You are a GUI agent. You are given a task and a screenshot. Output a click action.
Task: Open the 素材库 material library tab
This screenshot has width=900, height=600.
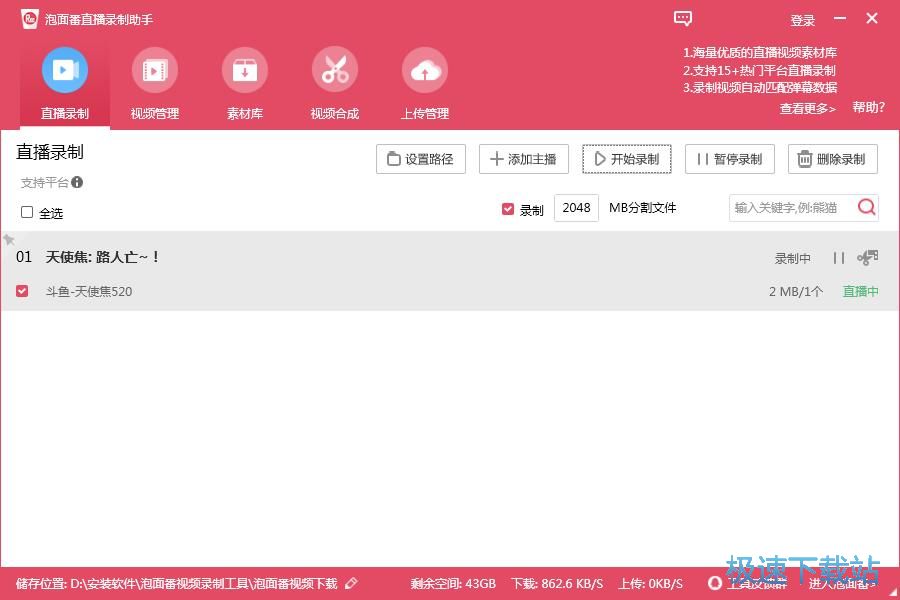[245, 84]
